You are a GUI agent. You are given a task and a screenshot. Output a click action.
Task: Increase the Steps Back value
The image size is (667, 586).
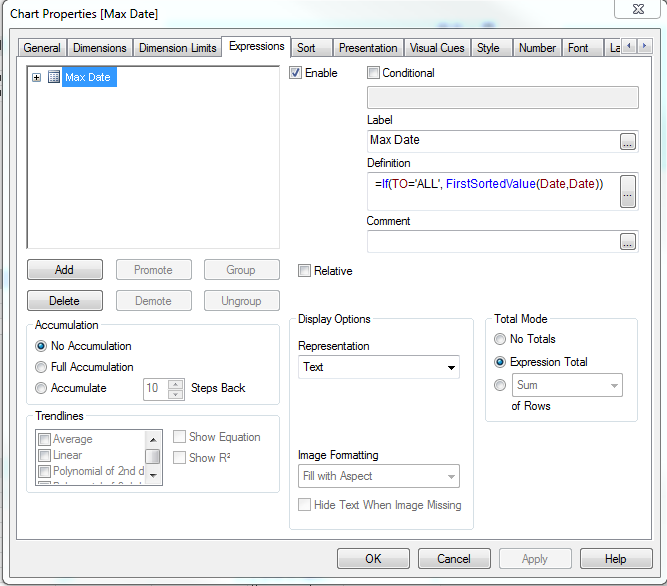(176, 384)
